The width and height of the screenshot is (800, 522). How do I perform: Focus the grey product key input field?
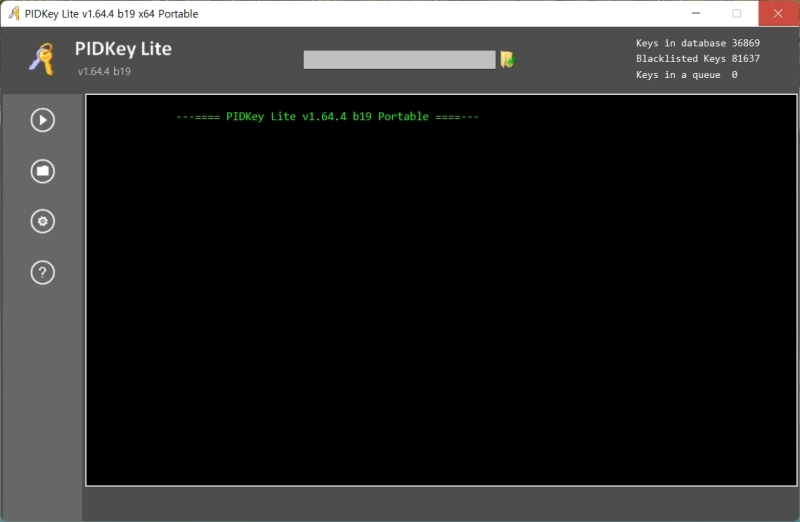click(x=399, y=59)
